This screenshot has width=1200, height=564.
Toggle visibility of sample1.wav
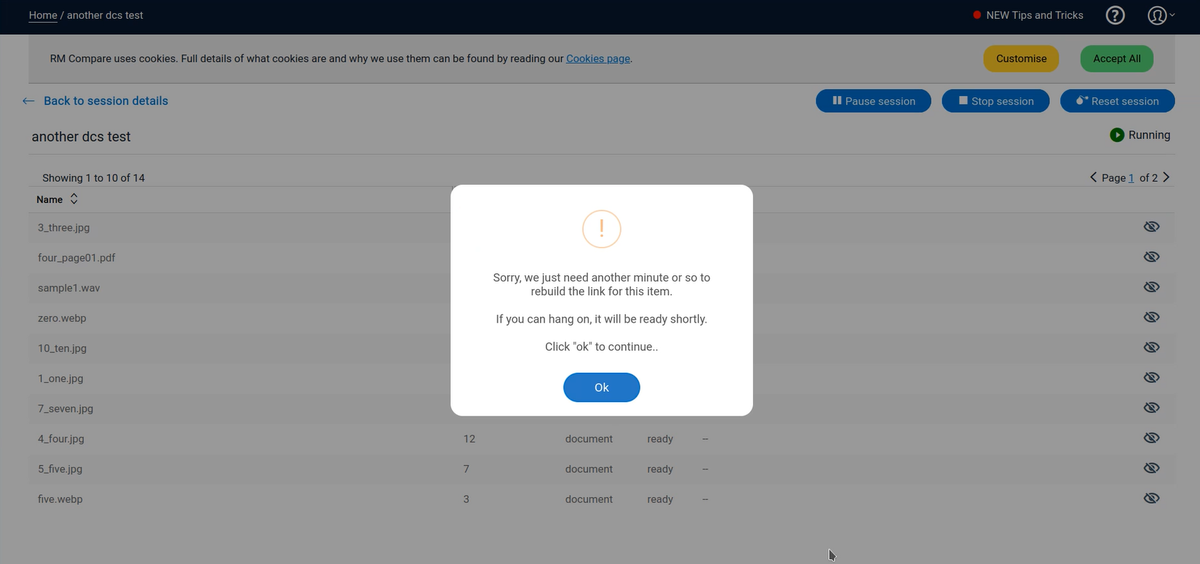[1151, 287]
